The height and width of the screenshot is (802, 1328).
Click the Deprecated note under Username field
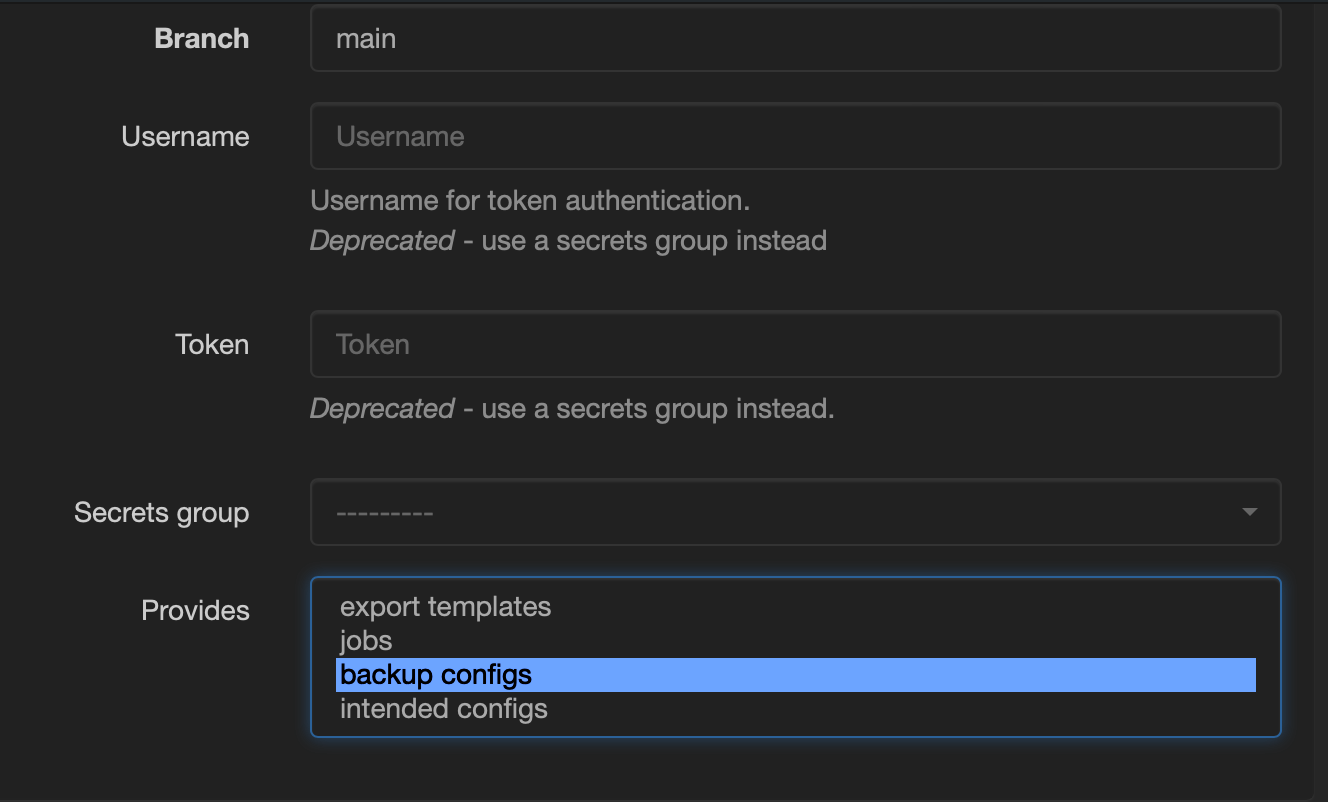(x=568, y=241)
